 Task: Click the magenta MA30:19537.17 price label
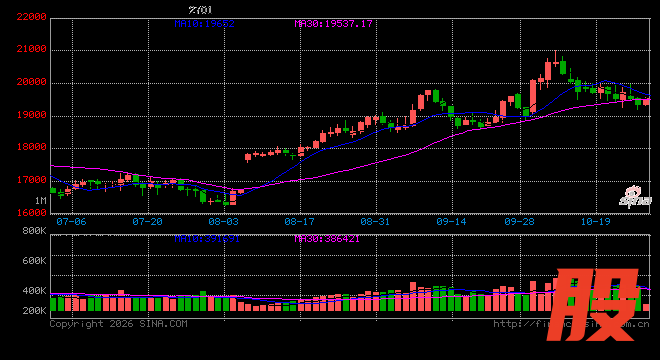point(333,24)
